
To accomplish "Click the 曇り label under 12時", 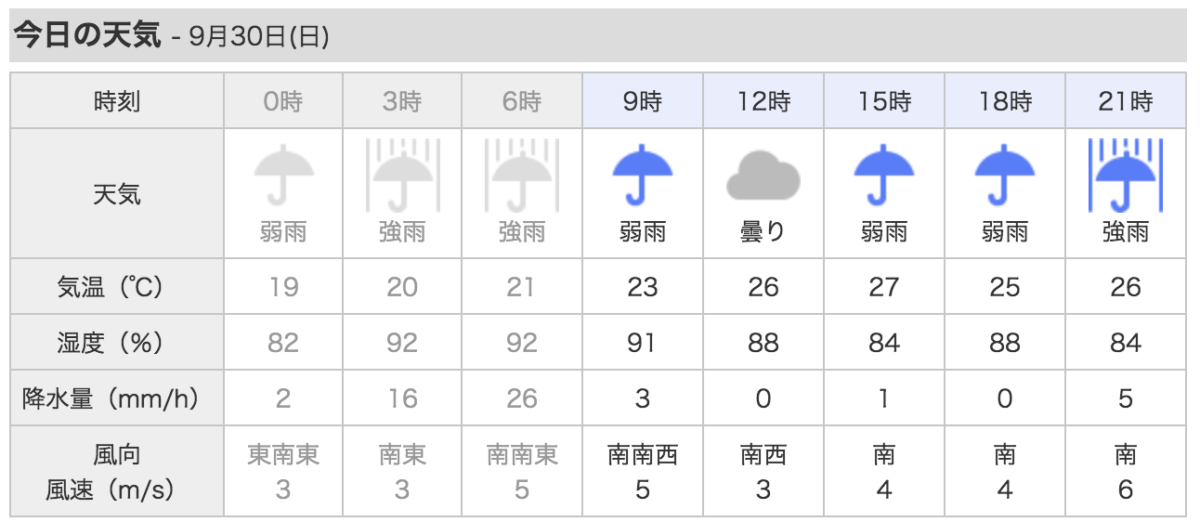I will (763, 233).
